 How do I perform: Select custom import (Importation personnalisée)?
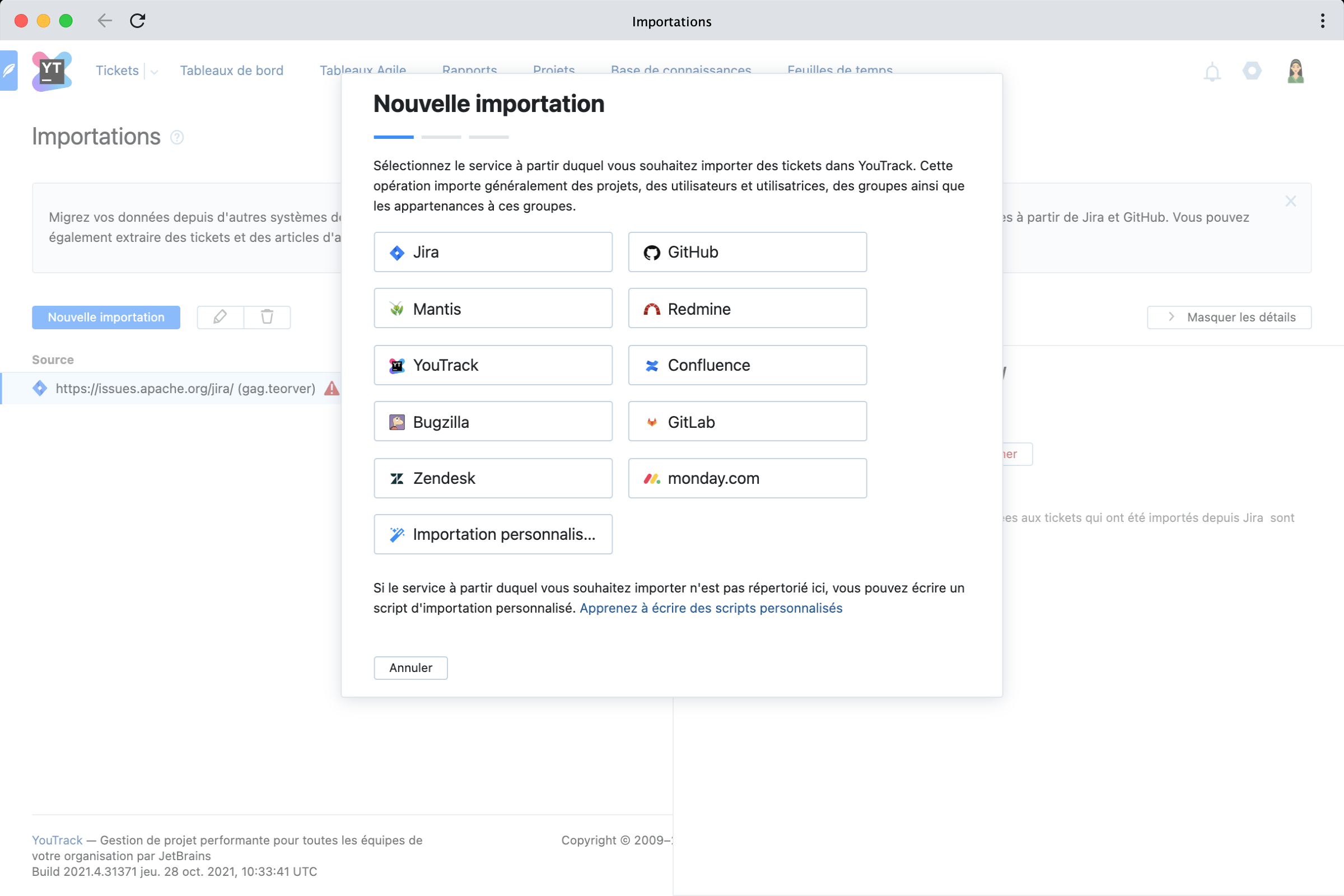click(x=493, y=534)
